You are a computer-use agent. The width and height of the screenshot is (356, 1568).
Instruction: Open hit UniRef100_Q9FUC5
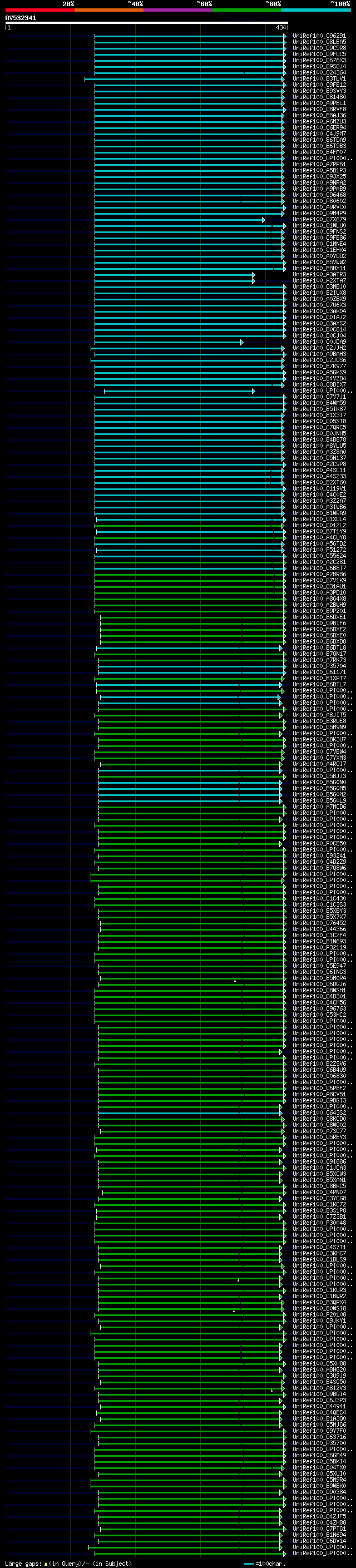[319, 54]
